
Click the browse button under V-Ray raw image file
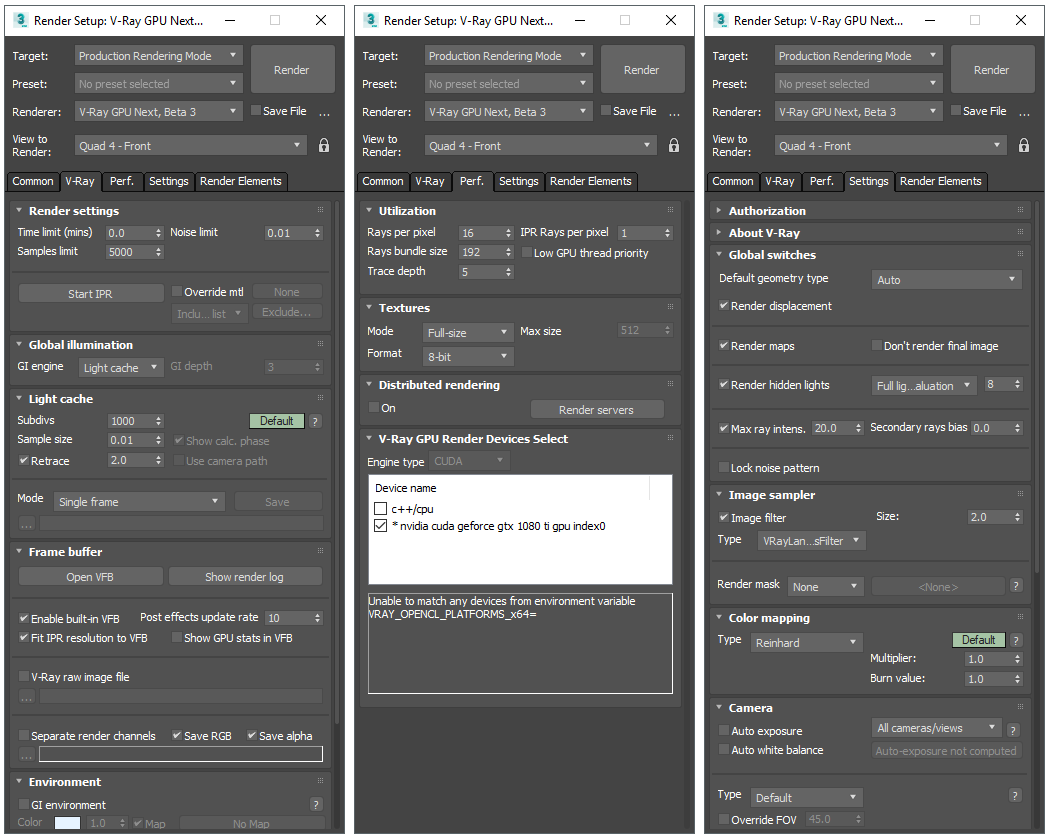[x=27, y=696]
